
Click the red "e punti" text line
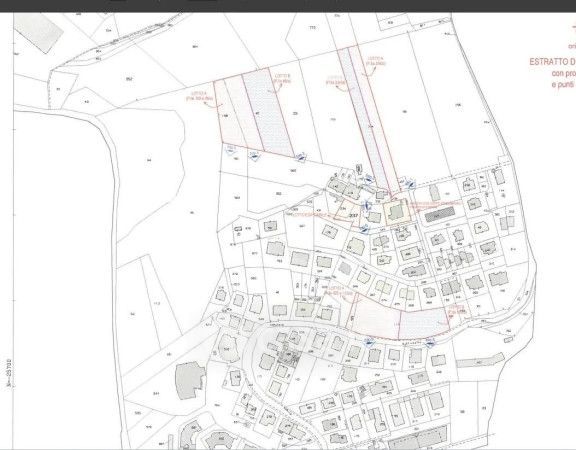pos(564,85)
